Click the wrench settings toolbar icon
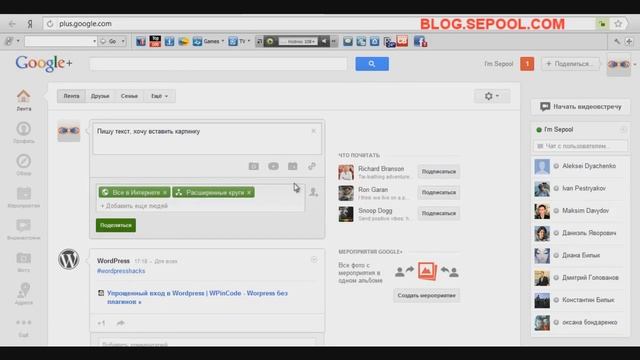Image resolution: width=640 pixels, height=360 pixels. [x=617, y=41]
